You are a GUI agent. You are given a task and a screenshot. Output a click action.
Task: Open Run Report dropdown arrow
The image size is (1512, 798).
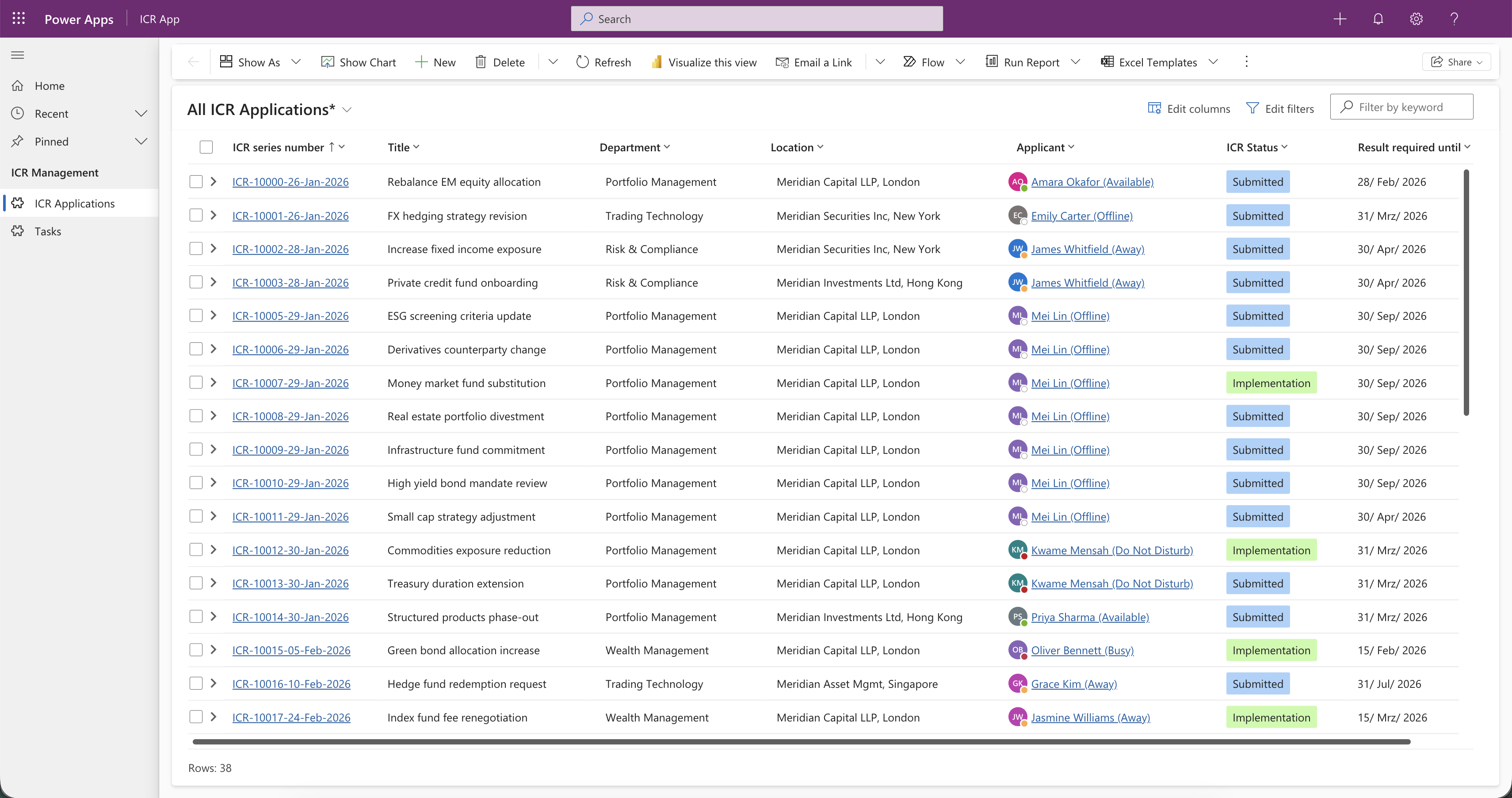point(1075,61)
